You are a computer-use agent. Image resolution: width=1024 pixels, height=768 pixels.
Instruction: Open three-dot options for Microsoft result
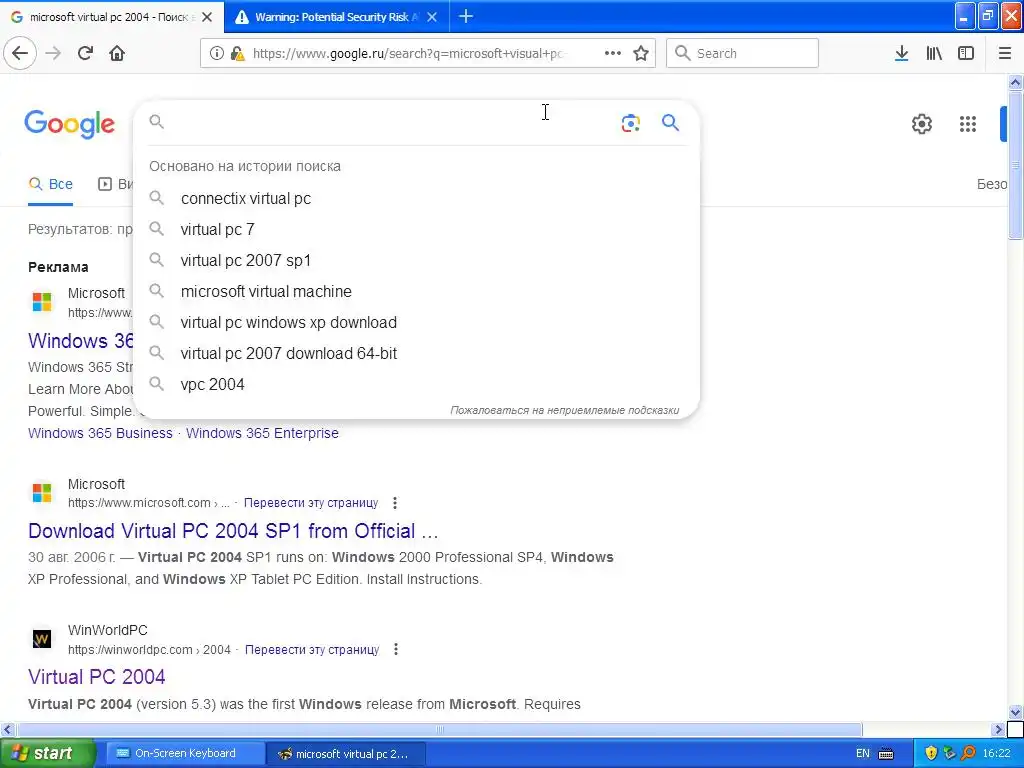394,503
